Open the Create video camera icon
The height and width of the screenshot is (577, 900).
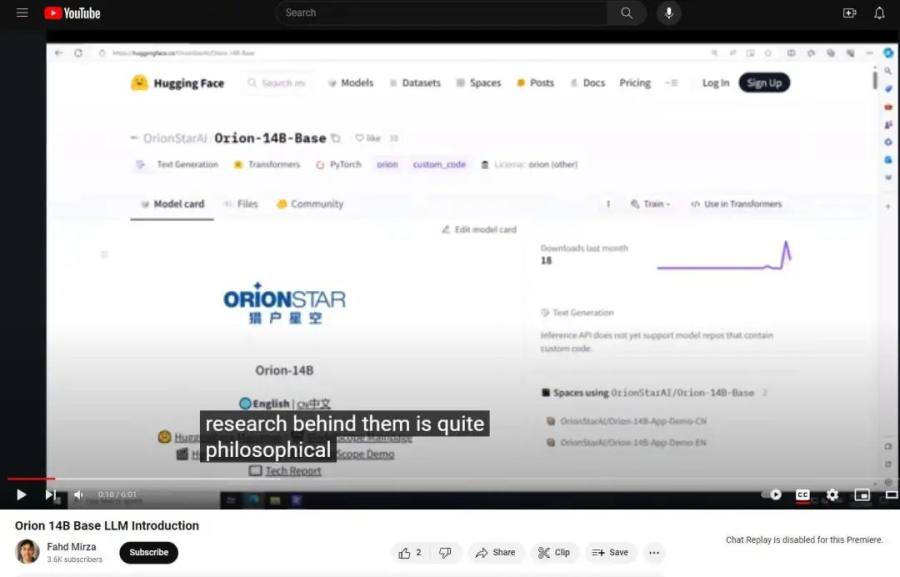pos(849,13)
